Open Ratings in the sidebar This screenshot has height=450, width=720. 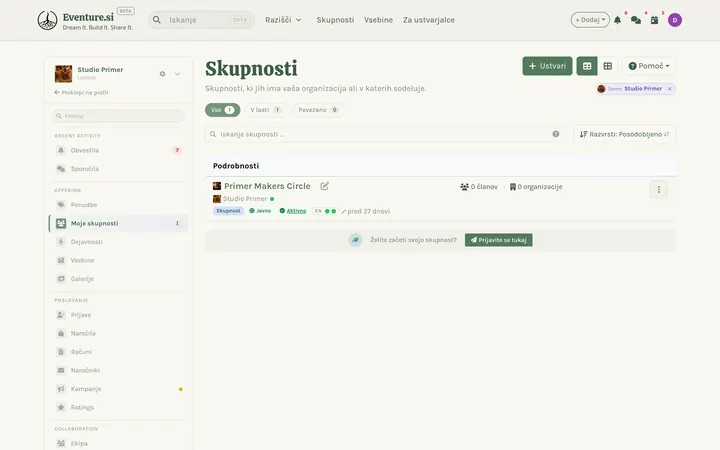tap(118, 407)
